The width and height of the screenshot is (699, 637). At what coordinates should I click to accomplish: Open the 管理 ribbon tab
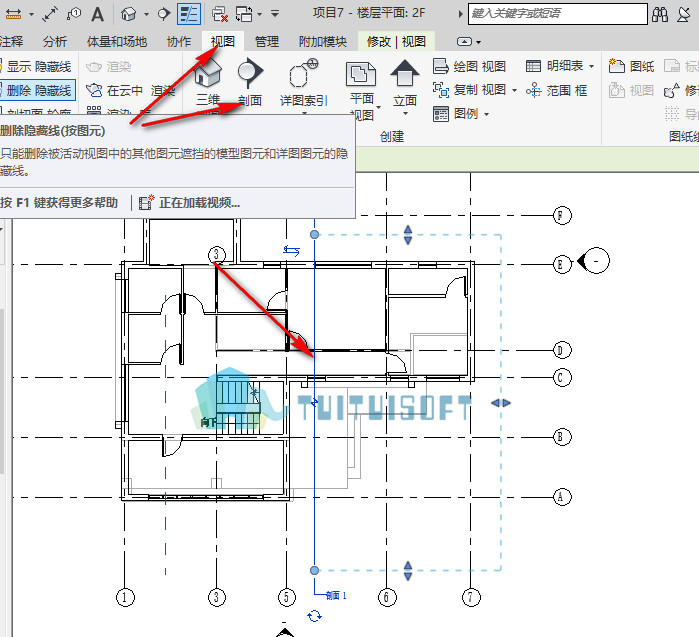point(267,42)
